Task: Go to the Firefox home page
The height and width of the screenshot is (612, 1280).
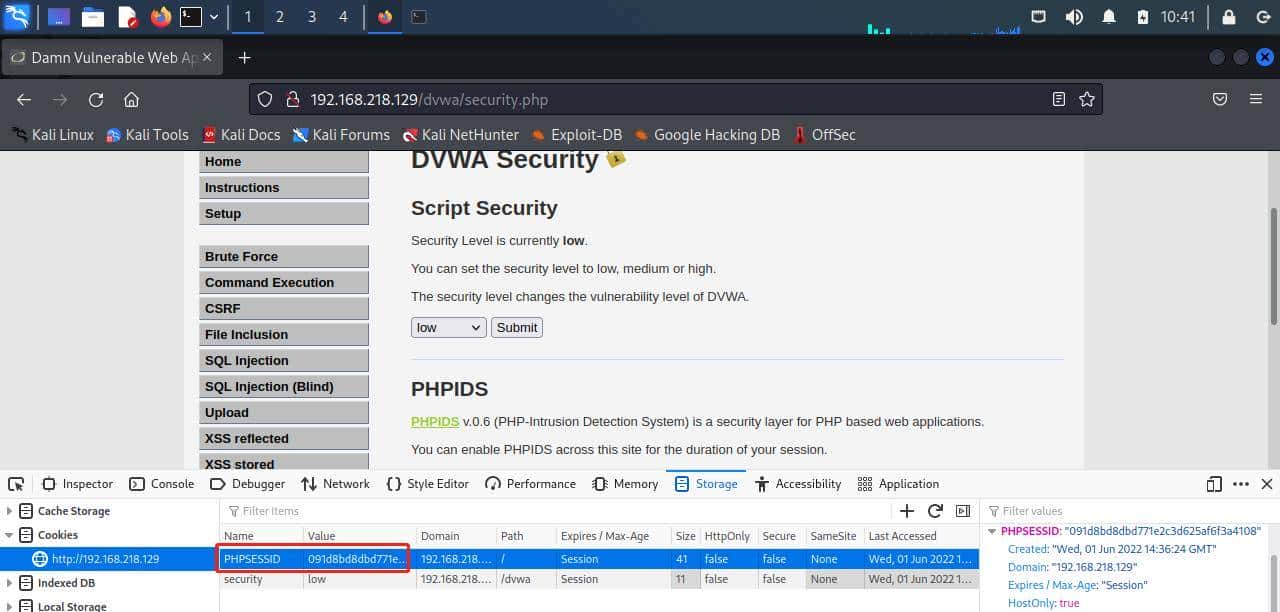Action: [x=131, y=99]
